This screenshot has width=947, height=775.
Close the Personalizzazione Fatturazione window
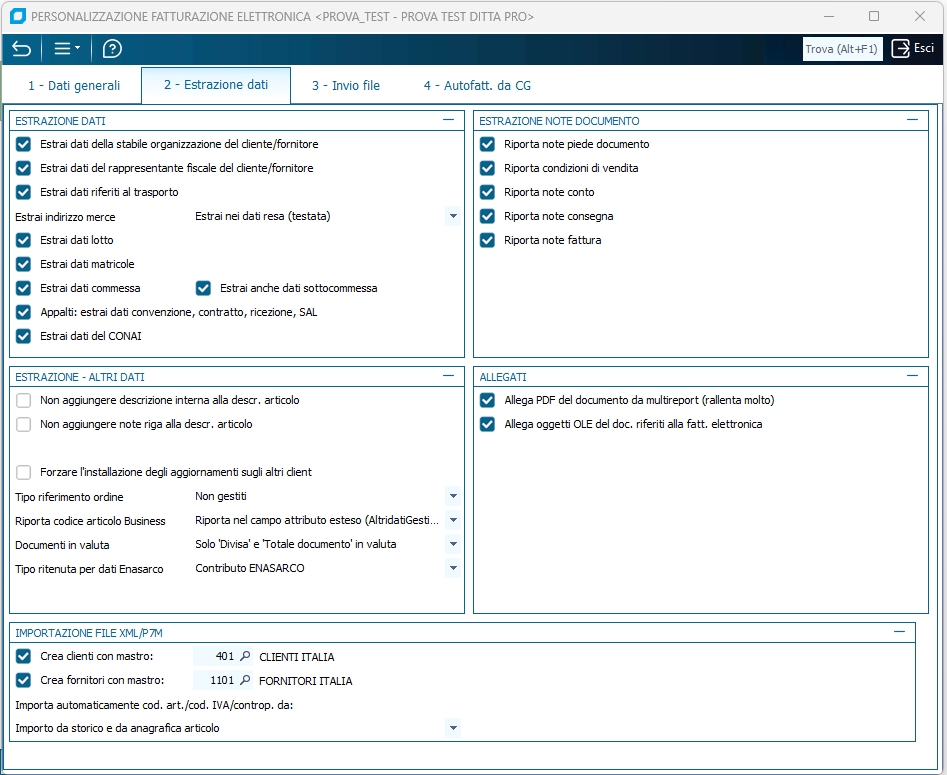(920, 16)
